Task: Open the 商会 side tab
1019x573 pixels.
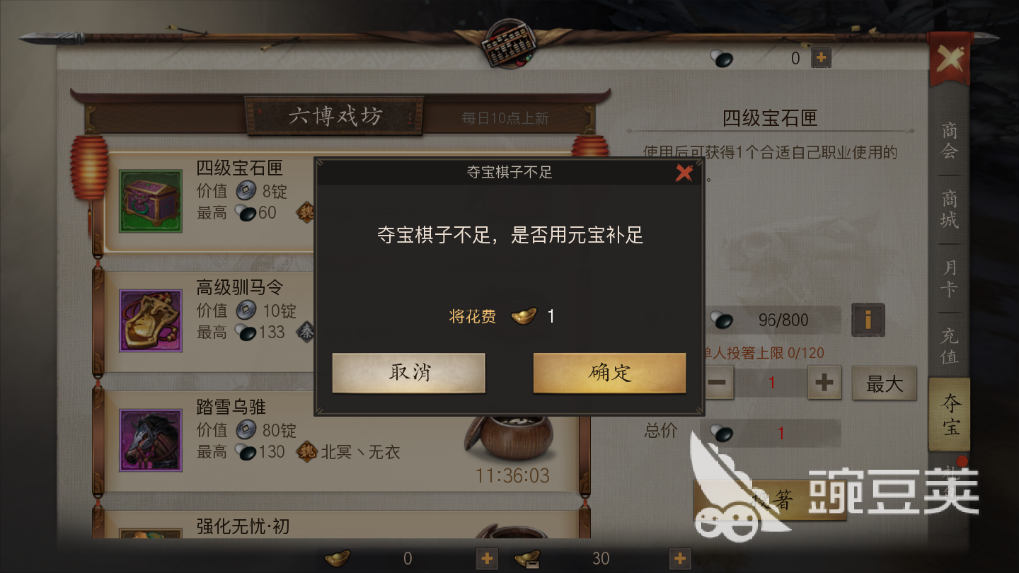Action: tap(949, 141)
